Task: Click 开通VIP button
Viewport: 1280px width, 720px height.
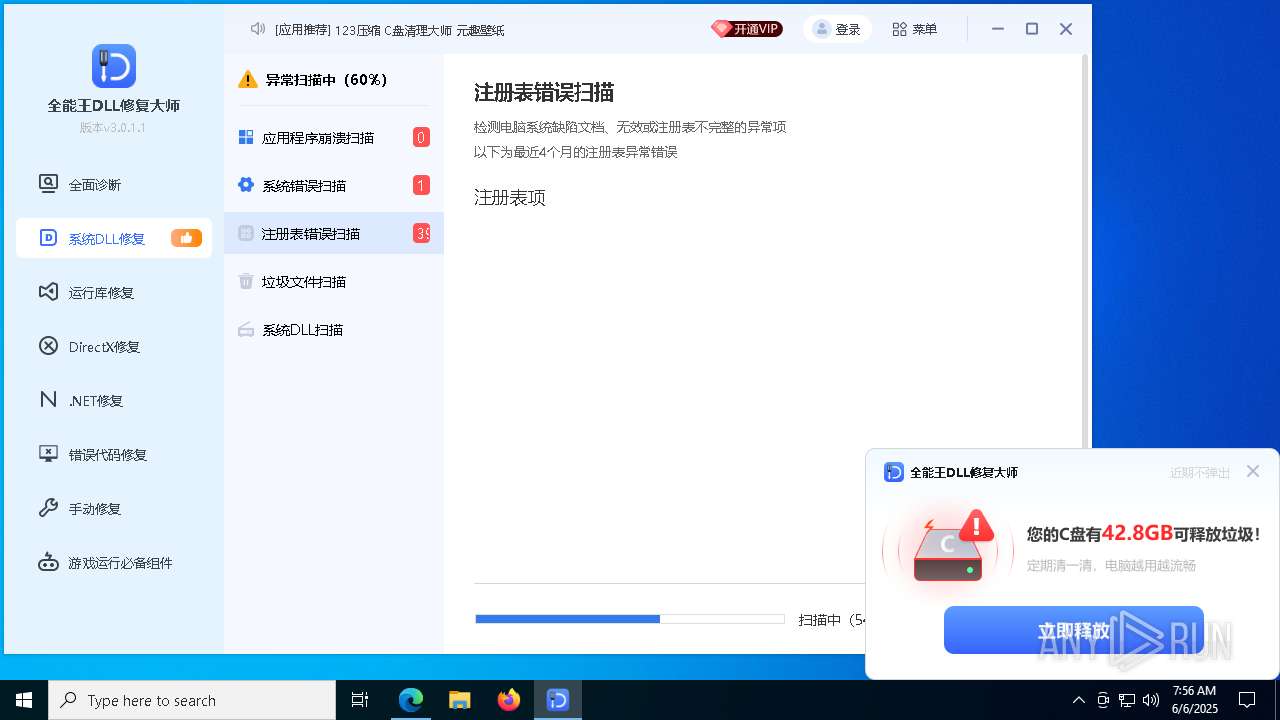Action: pyautogui.click(x=746, y=29)
